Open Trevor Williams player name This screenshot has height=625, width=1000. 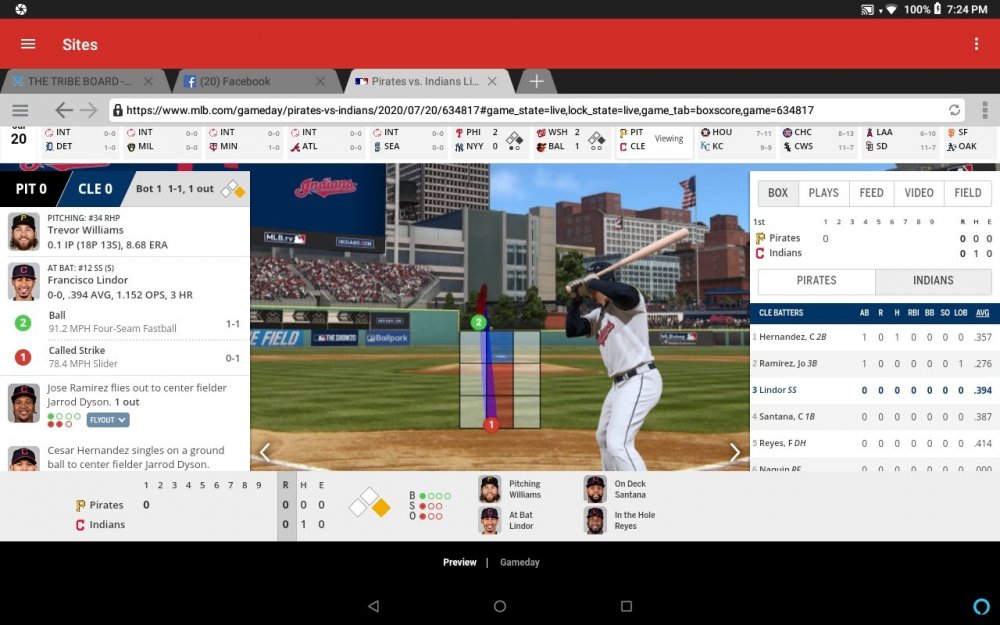tap(85, 230)
